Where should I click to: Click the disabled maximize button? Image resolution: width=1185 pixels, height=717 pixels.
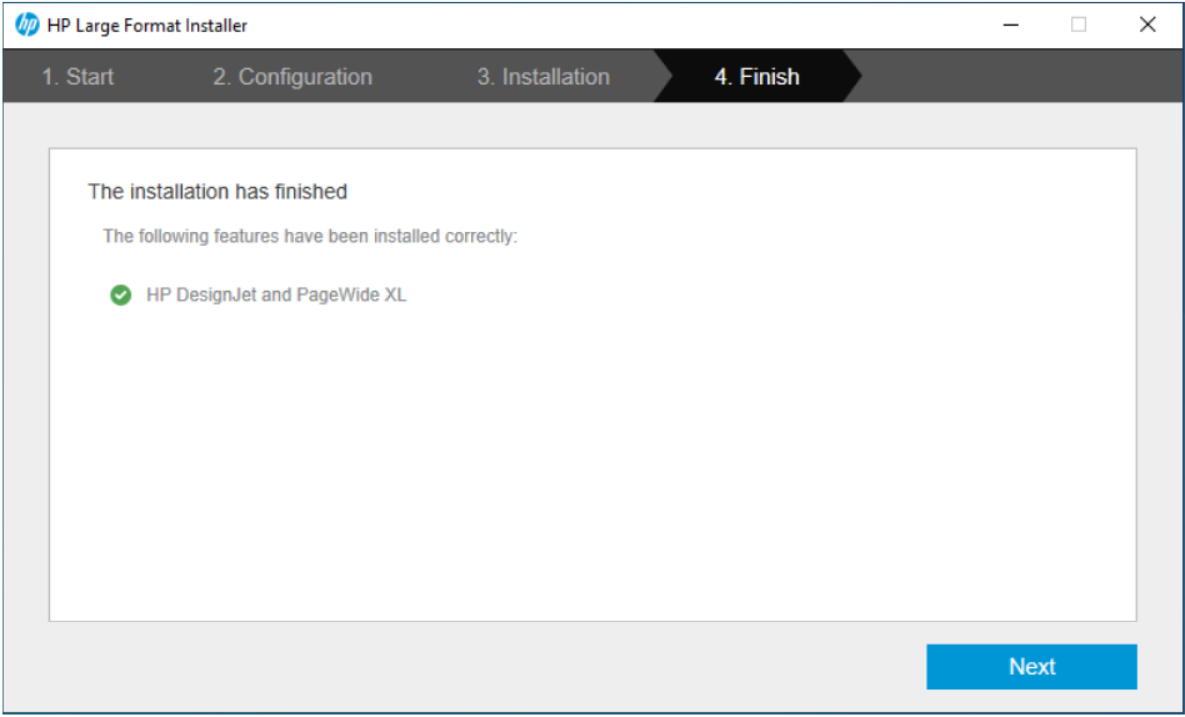tap(1078, 25)
